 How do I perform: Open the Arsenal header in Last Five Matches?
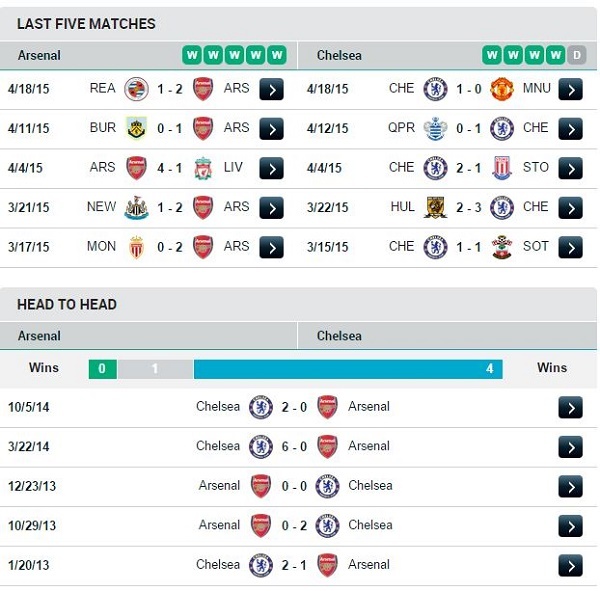point(39,55)
